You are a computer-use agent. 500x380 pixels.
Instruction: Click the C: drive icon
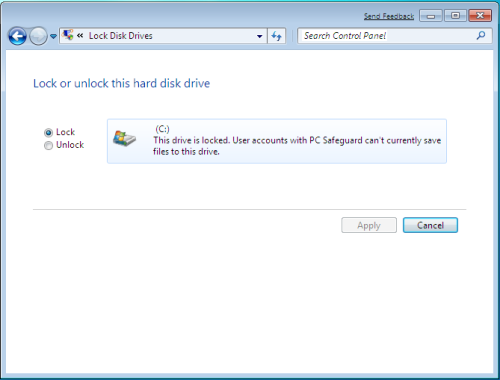[x=124, y=138]
